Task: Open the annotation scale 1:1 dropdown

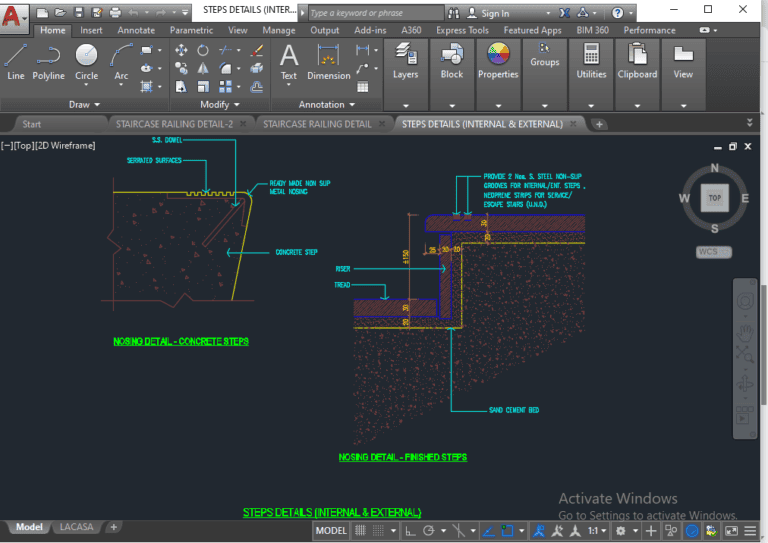Action: tap(598, 531)
